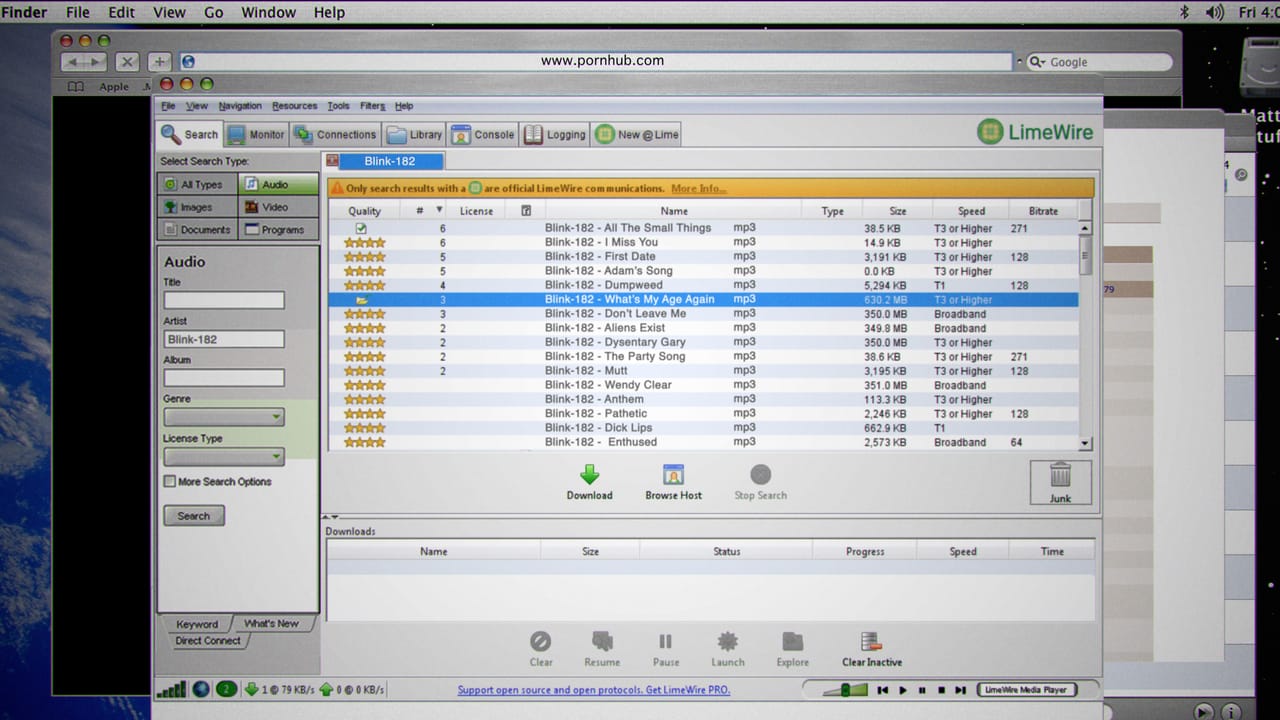
Task: Open the Filters menu
Action: (372, 106)
